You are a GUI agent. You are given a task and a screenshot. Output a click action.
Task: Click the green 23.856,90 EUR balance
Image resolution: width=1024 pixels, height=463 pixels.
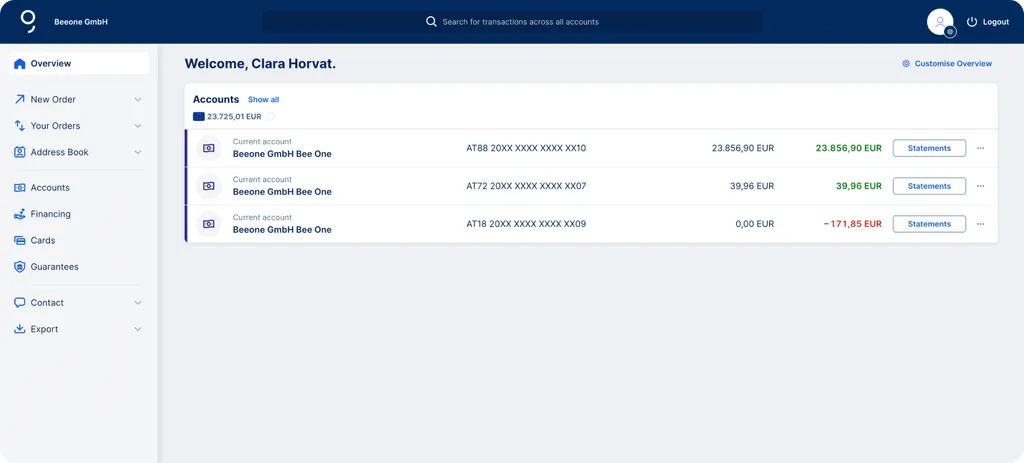point(848,148)
